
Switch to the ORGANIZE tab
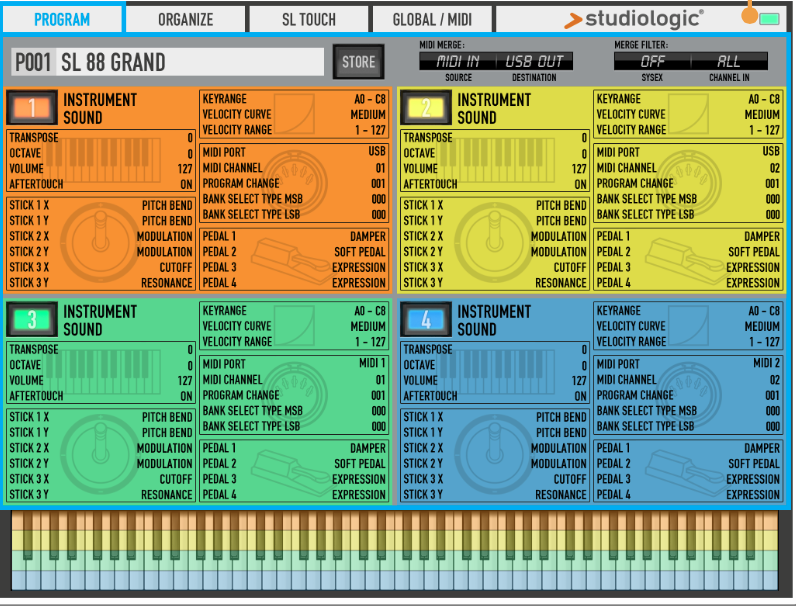pyautogui.click(x=185, y=19)
